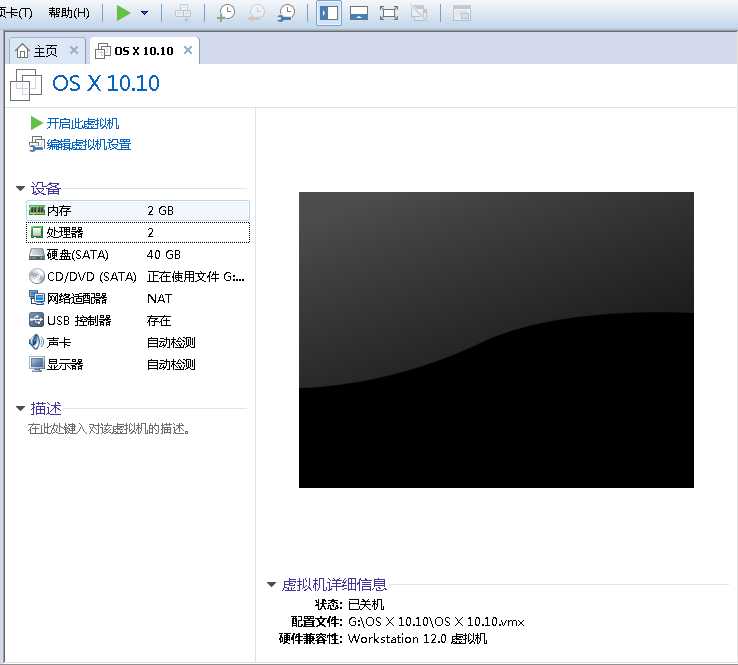Select the 处理器 device label
The image size is (738, 665).
pos(65,232)
